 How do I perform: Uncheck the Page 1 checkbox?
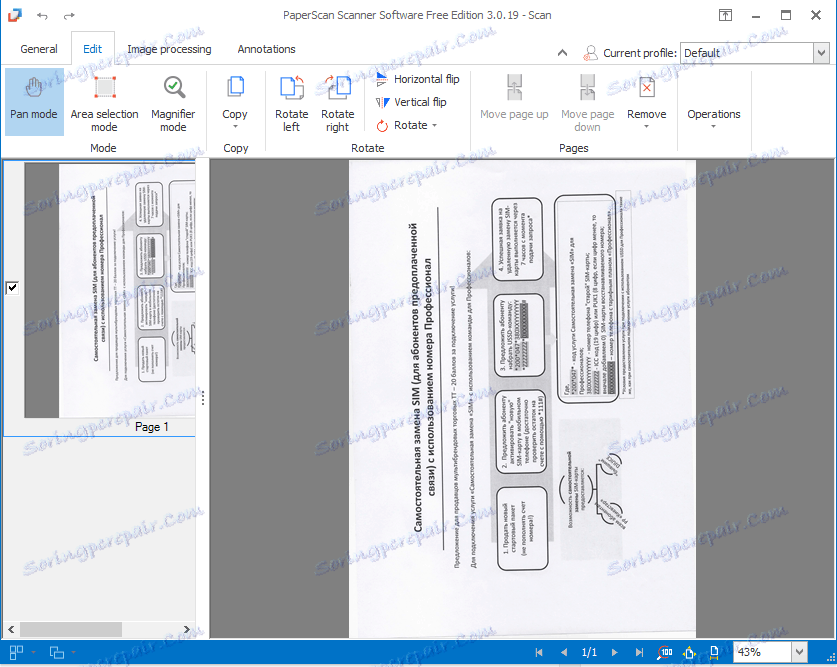(x=12, y=288)
